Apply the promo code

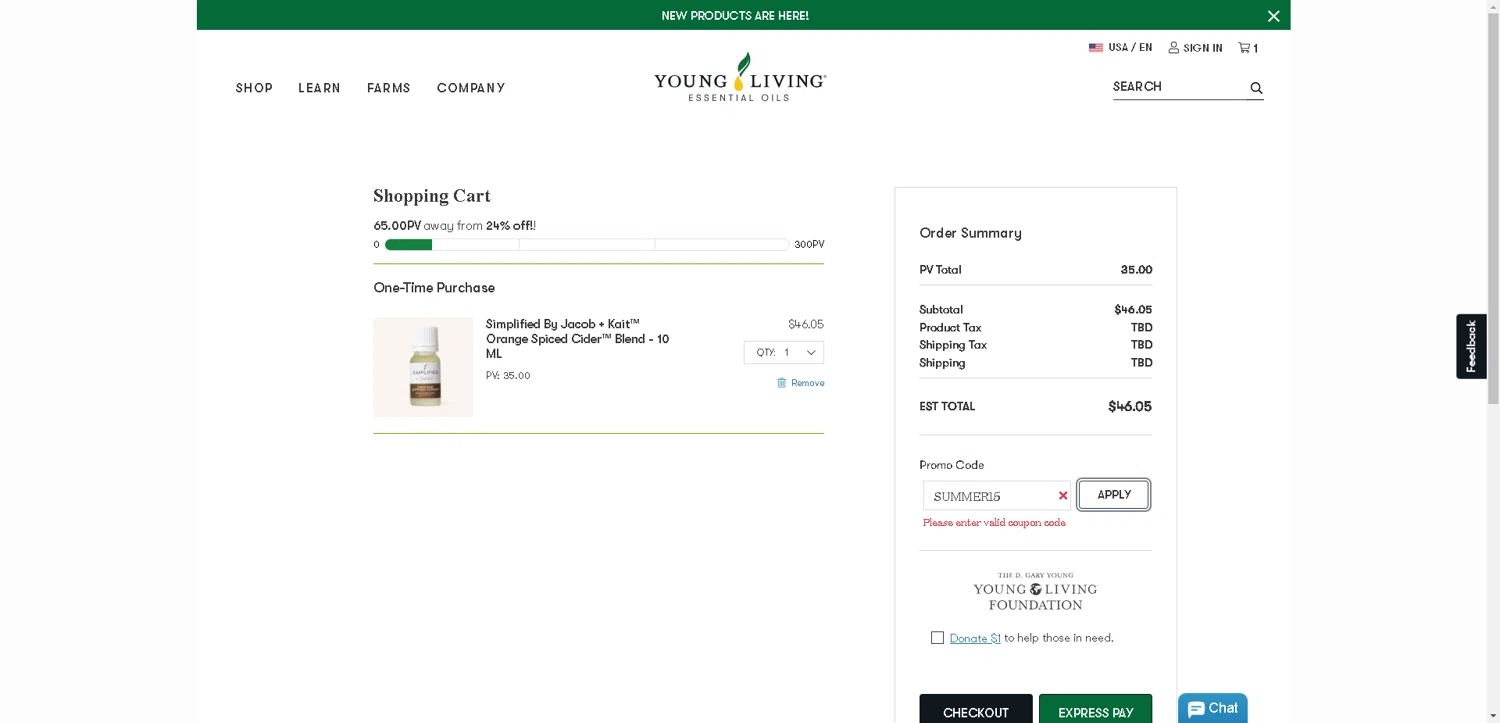(x=1114, y=495)
